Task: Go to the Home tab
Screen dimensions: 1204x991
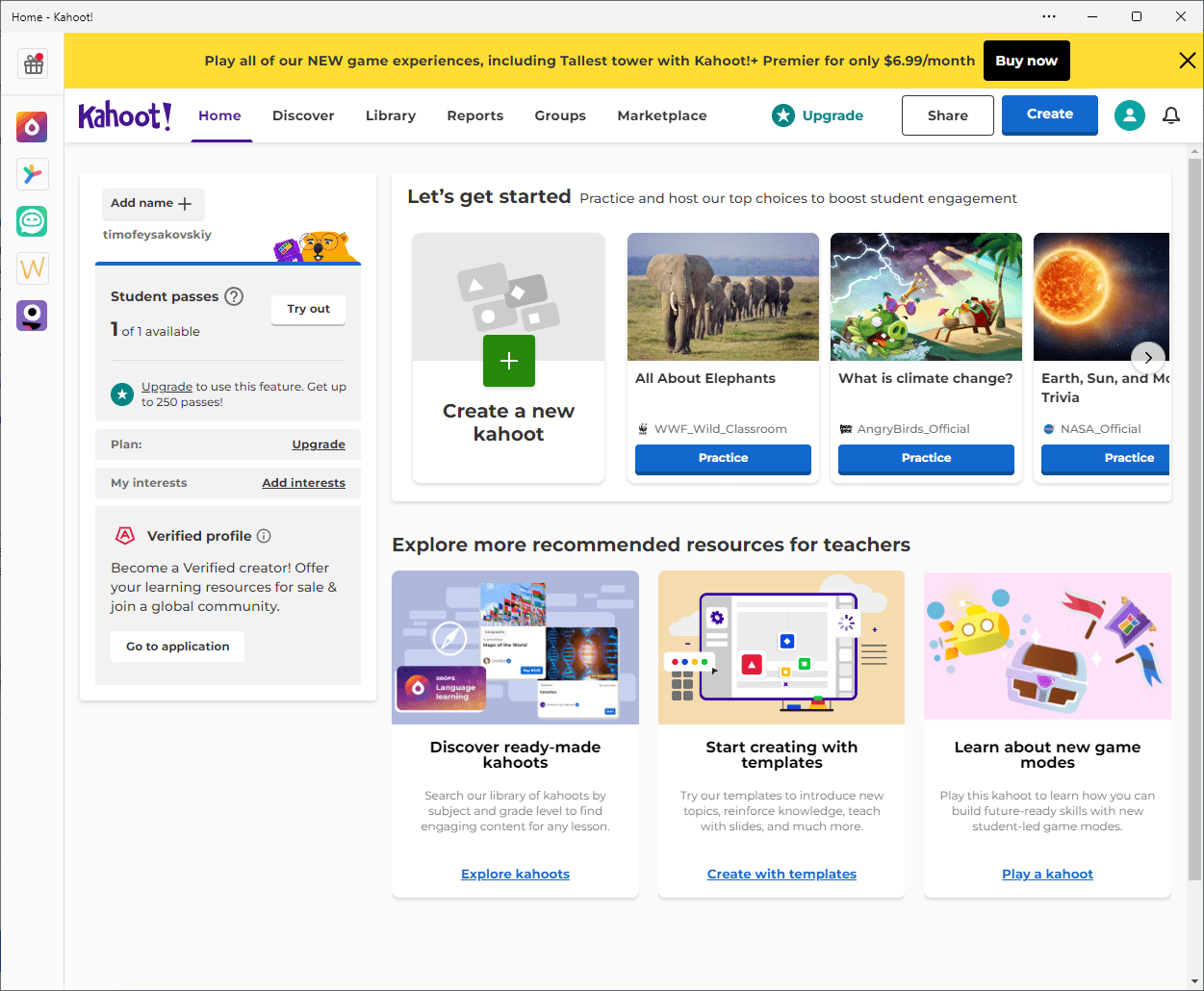Action: pos(219,115)
